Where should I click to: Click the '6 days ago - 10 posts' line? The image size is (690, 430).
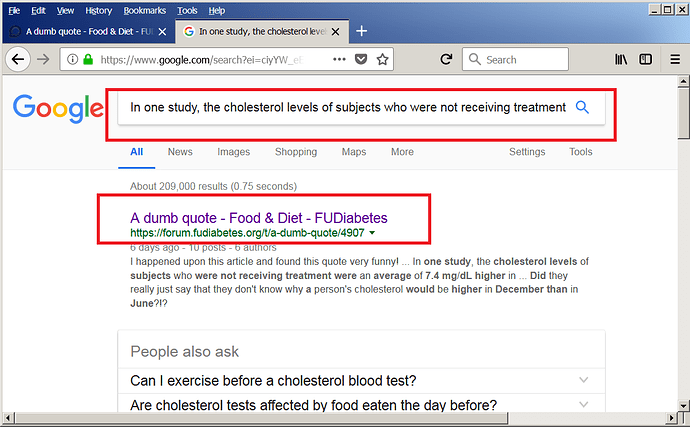[203, 248]
